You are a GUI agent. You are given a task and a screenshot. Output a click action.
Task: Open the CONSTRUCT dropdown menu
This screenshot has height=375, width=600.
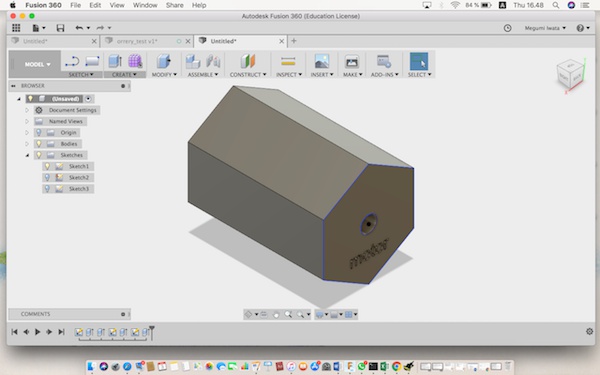(x=248, y=74)
